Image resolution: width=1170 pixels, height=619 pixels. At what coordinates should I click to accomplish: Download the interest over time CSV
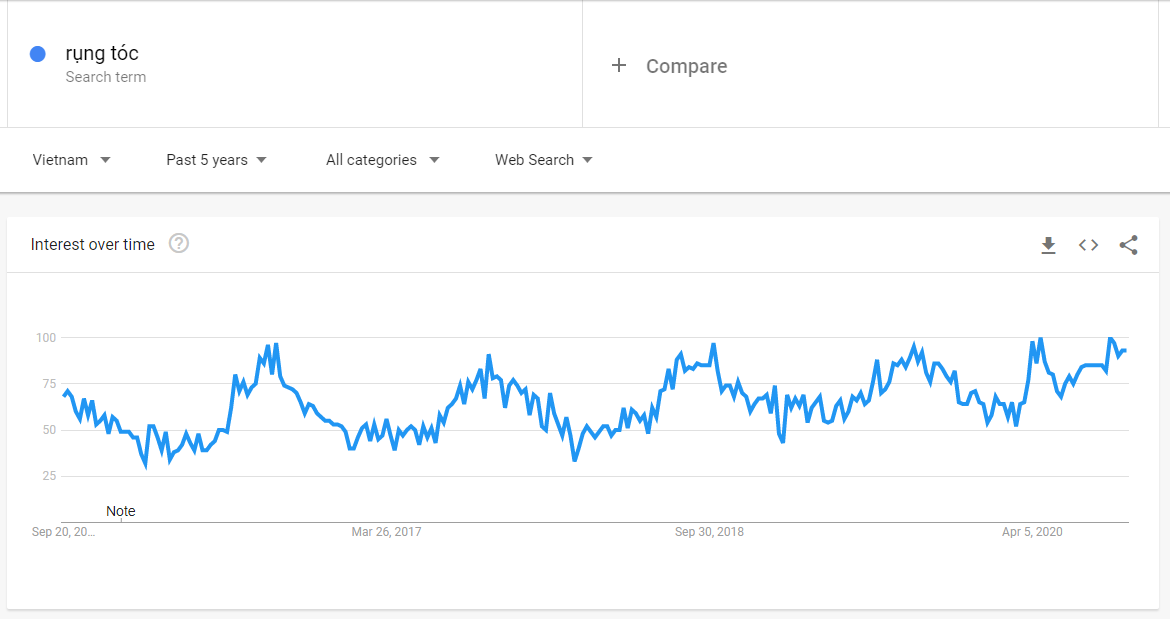(1048, 245)
